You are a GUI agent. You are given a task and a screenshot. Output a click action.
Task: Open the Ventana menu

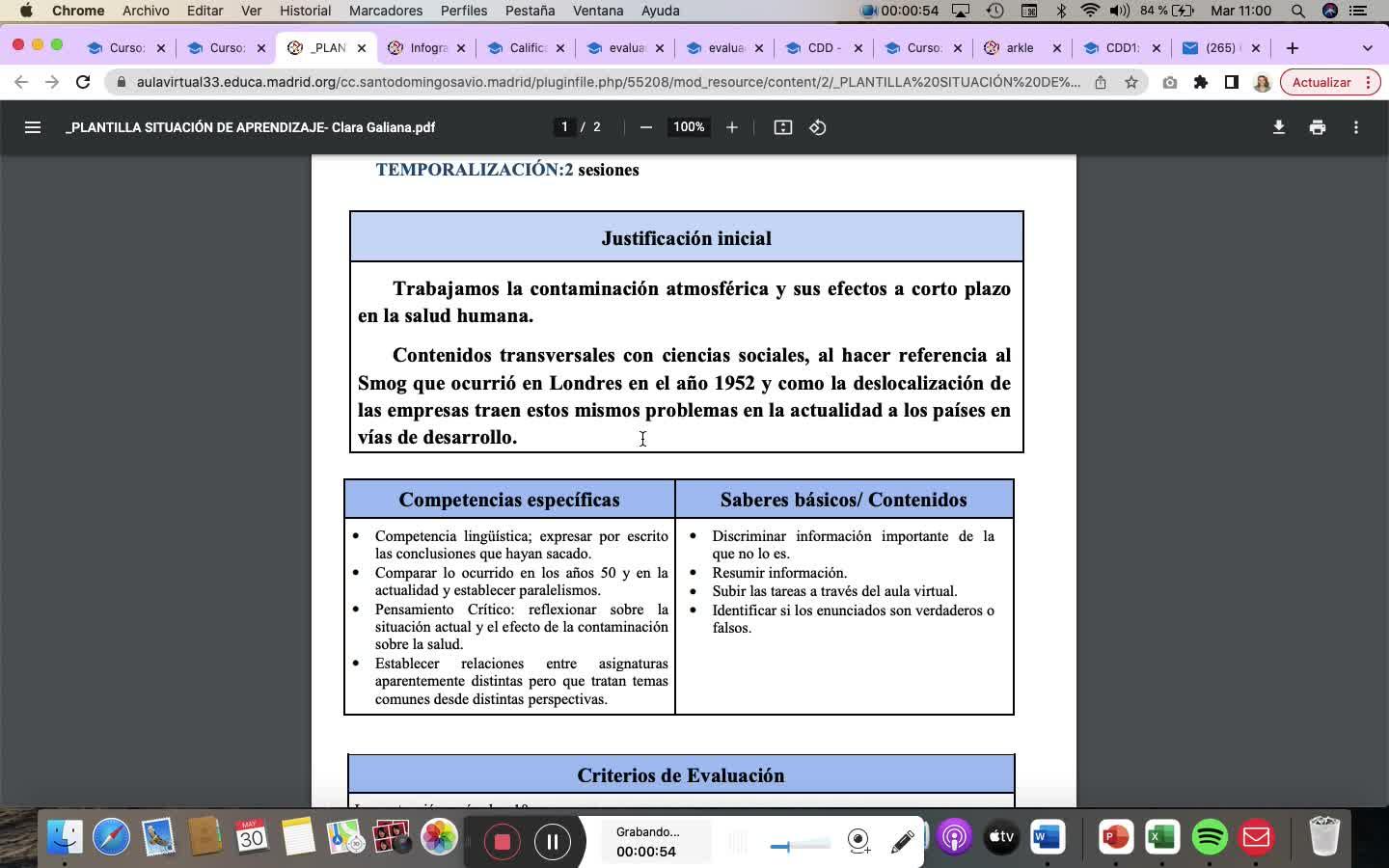click(598, 11)
